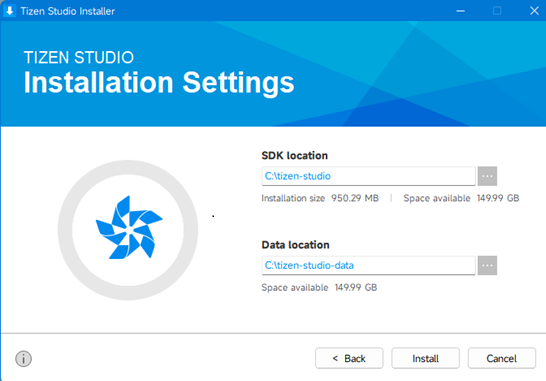The width and height of the screenshot is (546, 381).
Task: Close the Tizen Studio Installer window
Action: click(534, 11)
